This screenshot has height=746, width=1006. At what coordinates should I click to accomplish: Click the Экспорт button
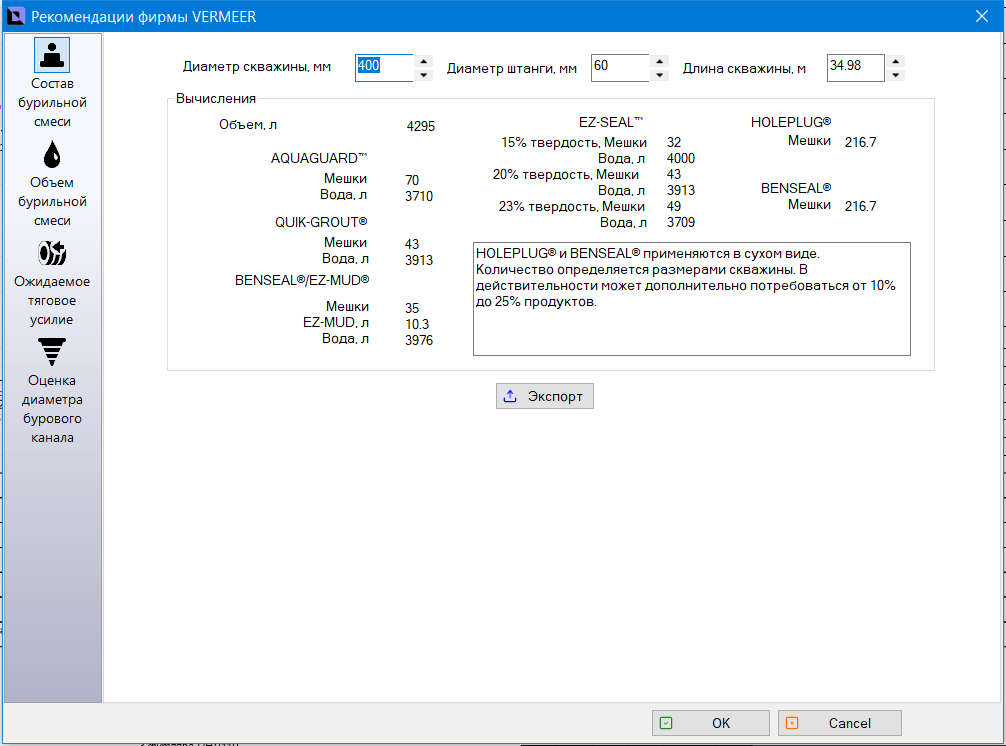pyautogui.click(x=545, y=396)
